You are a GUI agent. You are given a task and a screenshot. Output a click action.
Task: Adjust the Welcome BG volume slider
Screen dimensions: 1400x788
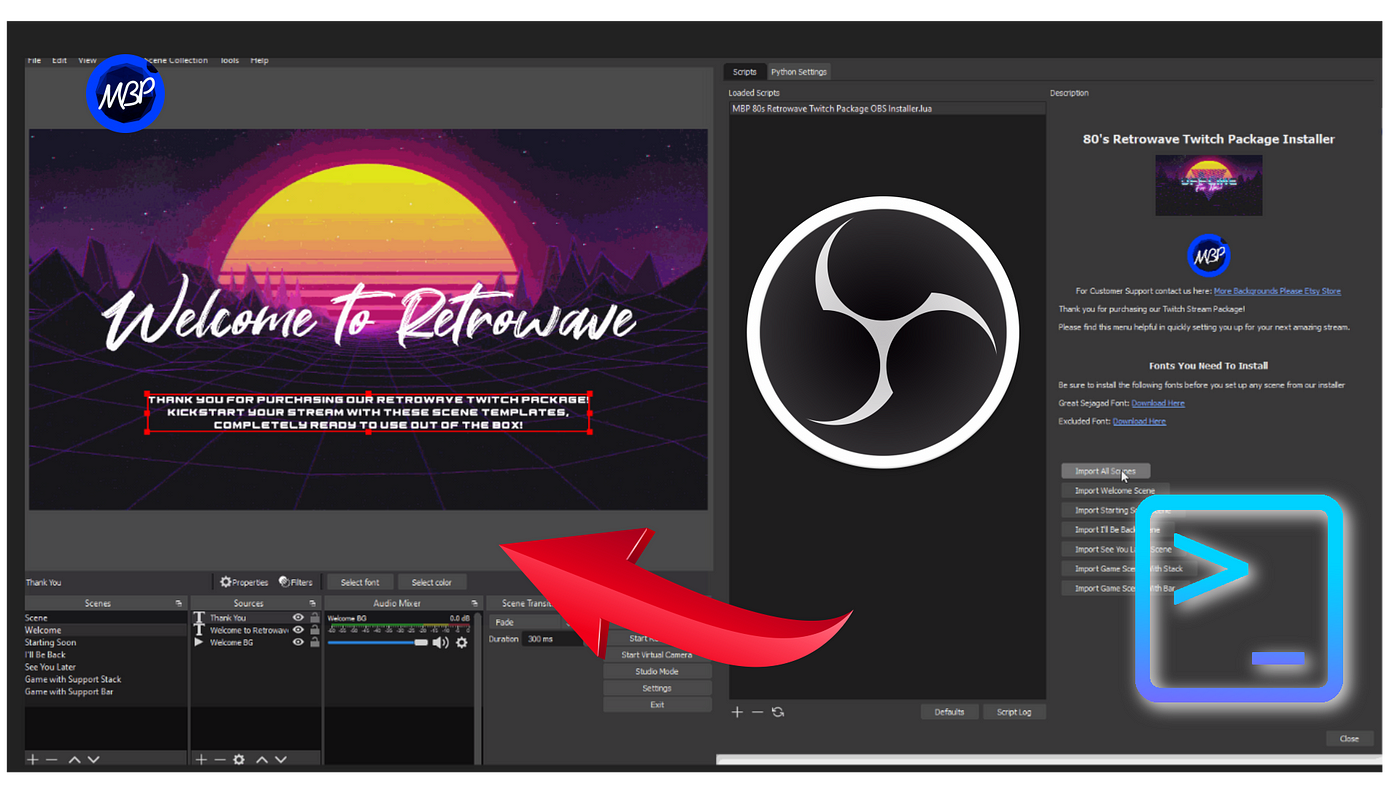point(377,643)
